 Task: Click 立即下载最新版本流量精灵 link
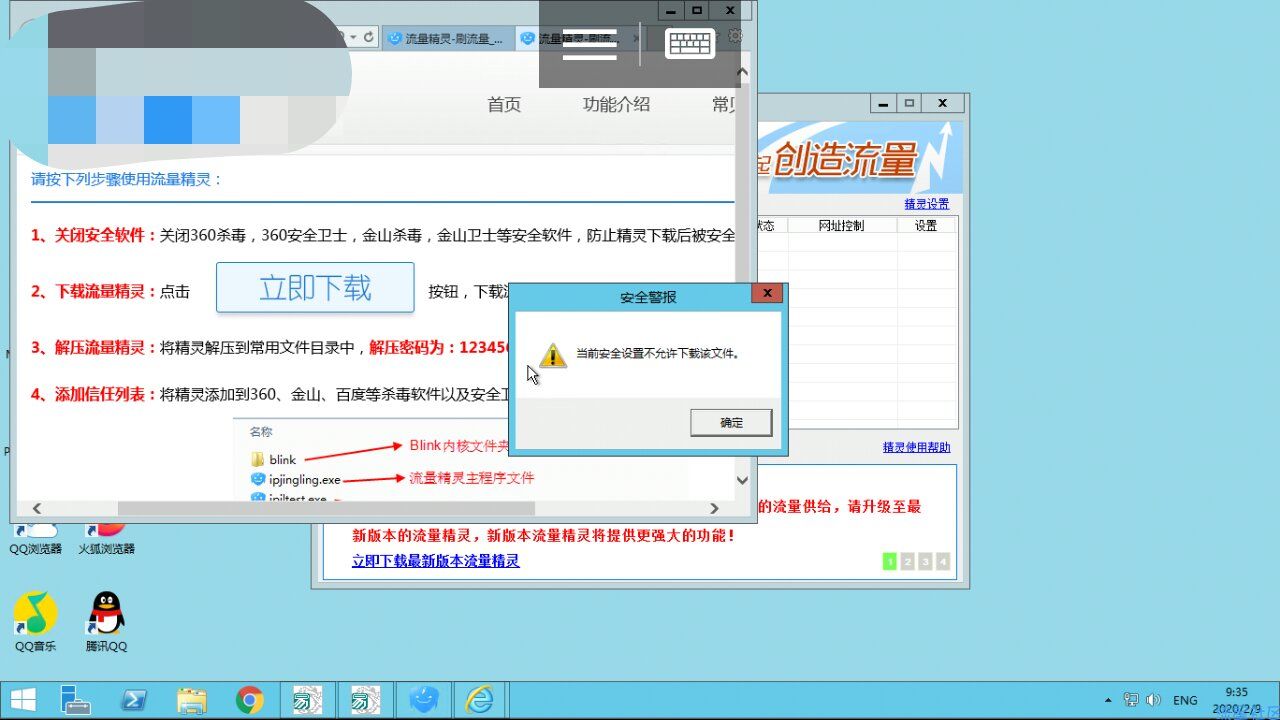point(436,561)
